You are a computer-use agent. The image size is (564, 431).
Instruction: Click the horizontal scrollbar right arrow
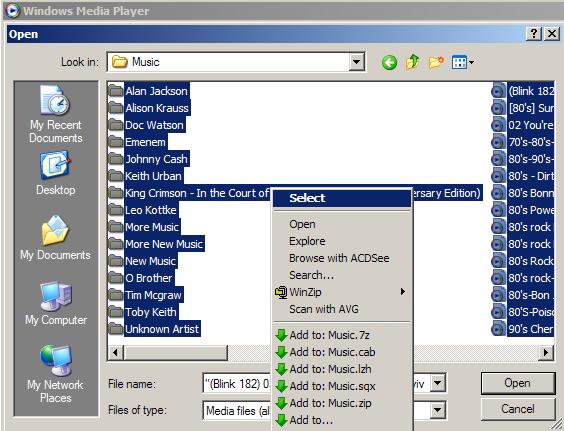(546, 352)
